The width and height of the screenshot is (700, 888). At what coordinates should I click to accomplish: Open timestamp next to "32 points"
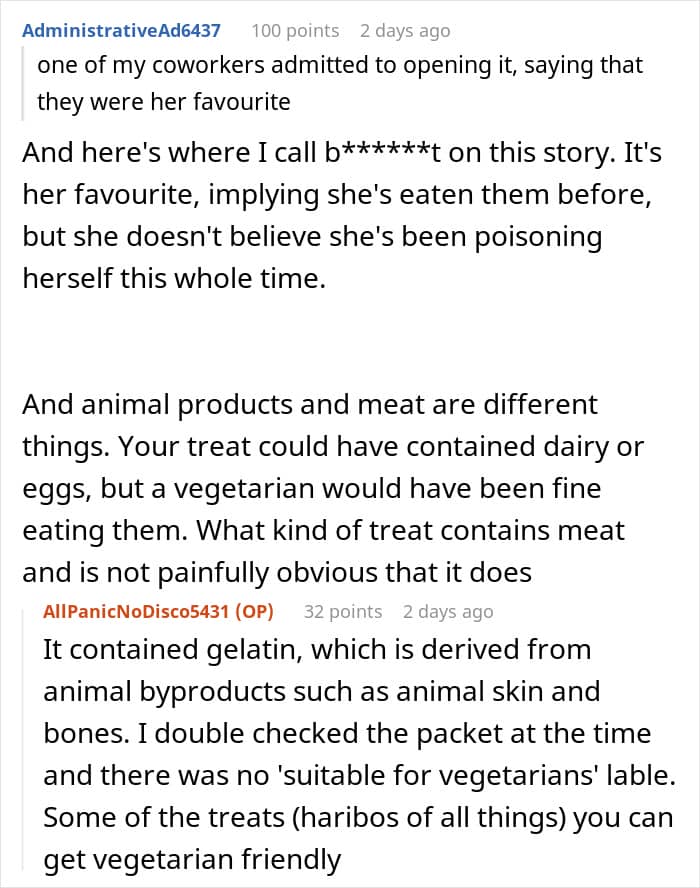(448, 611)
